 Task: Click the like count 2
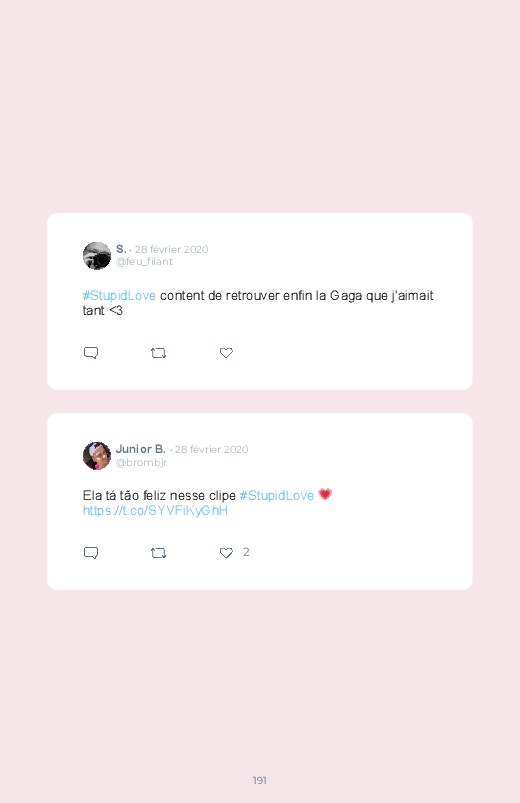click(246, 552)
